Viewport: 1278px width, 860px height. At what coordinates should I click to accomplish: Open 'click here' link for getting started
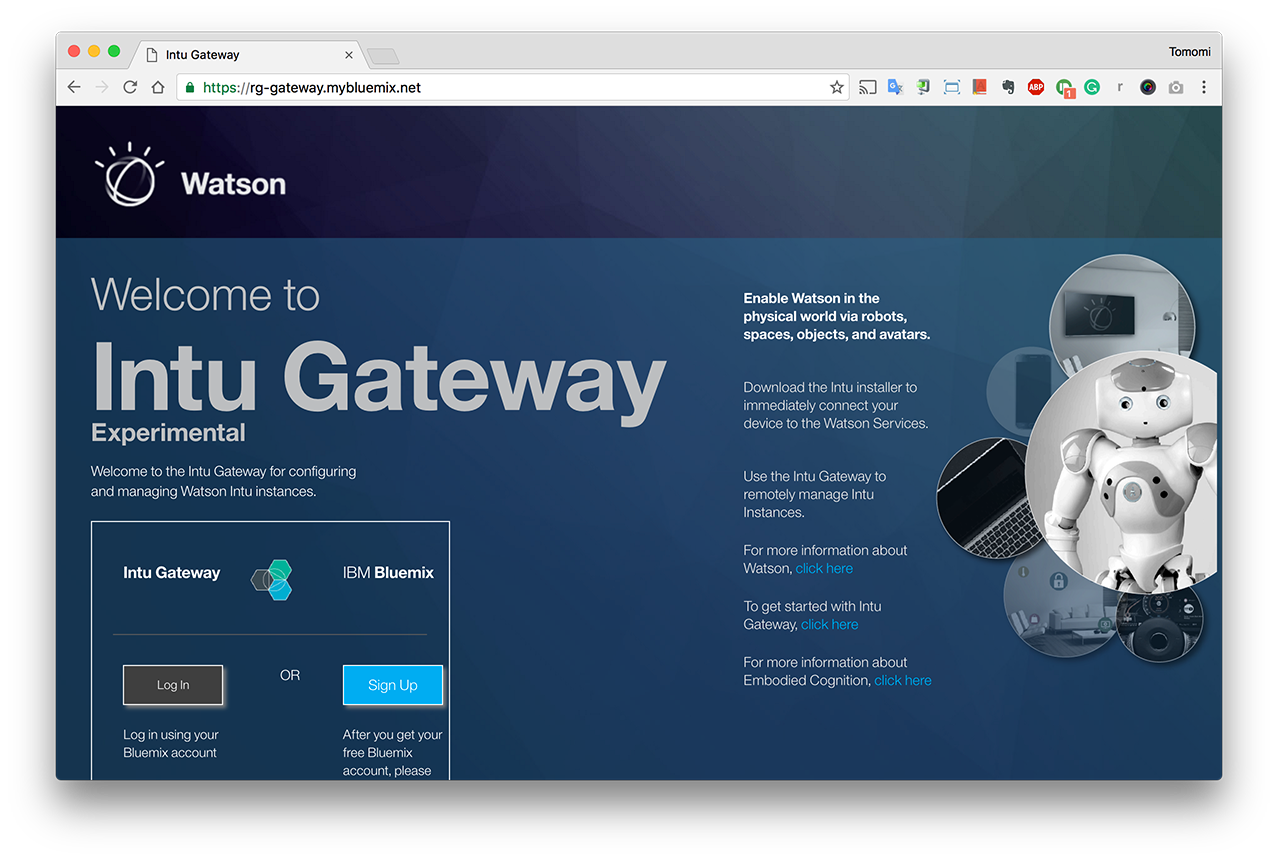(829, 624)
